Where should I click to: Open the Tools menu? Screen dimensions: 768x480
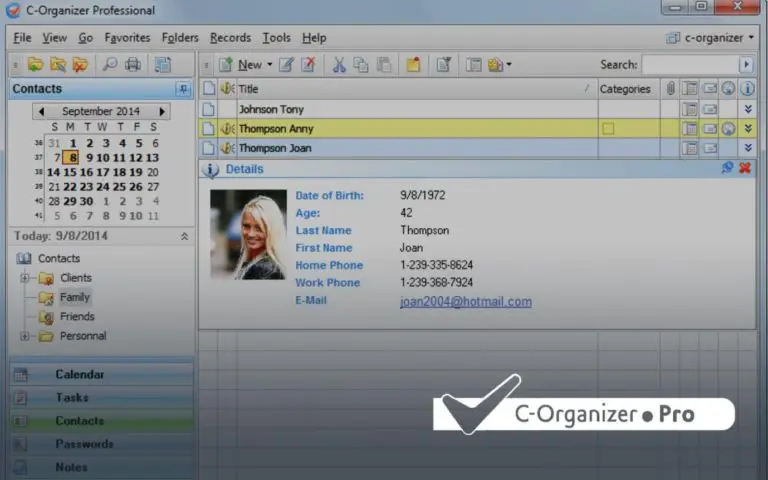276,38
